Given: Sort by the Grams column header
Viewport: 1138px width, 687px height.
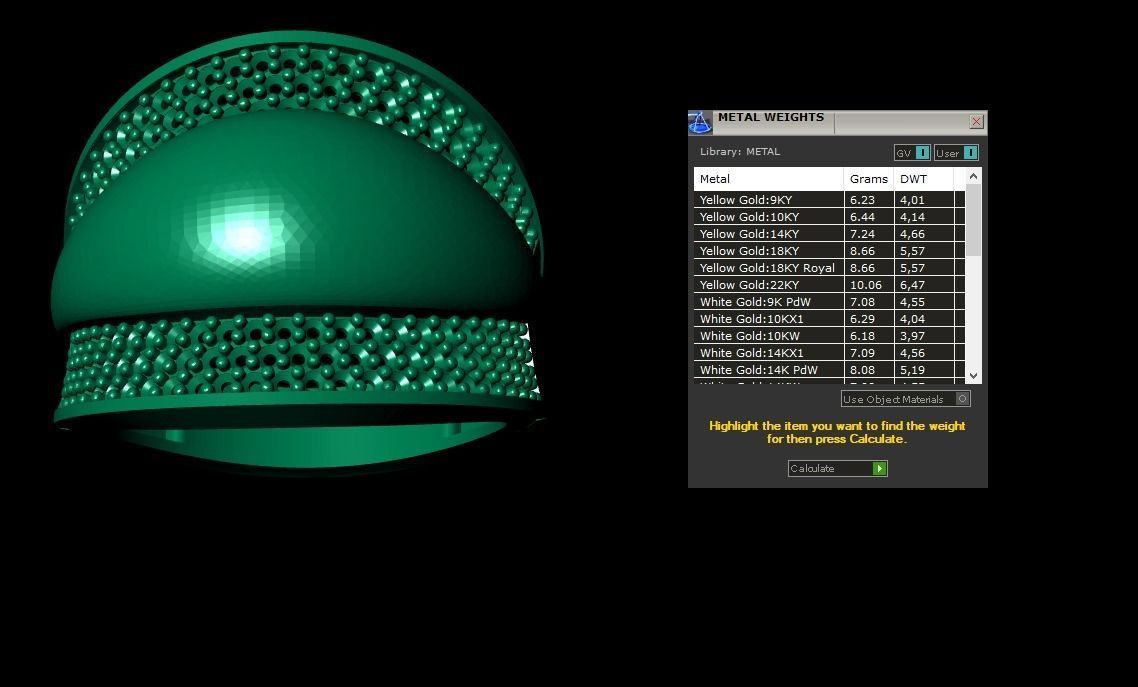Looking at the screenshot, I should coord(869,178).
